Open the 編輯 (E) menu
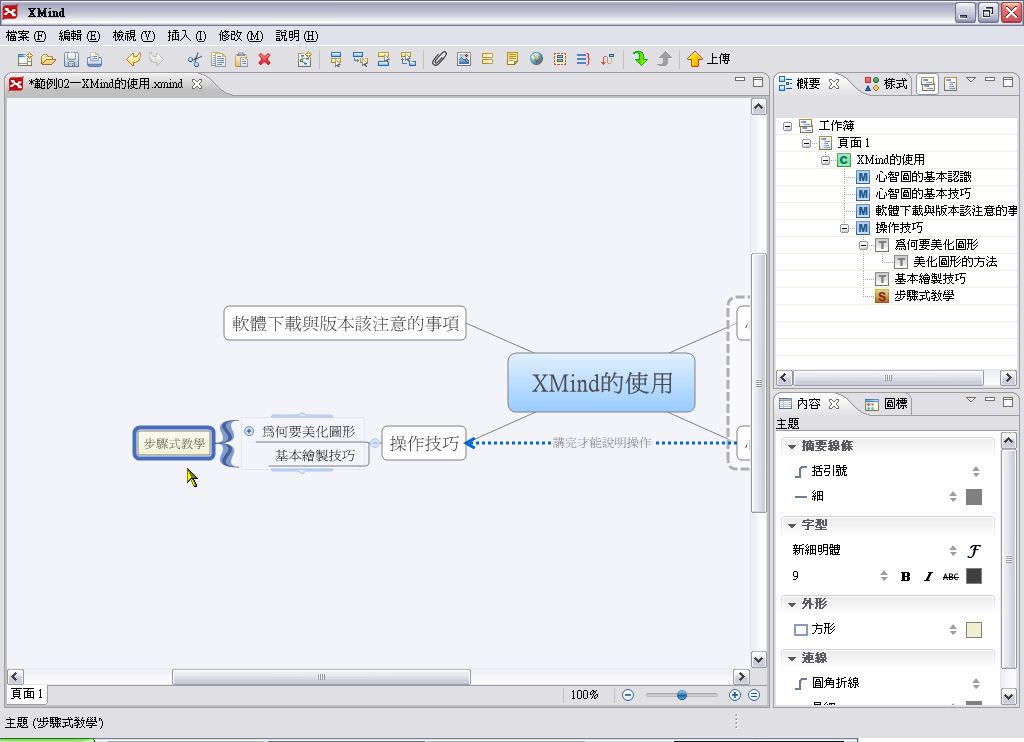 coord(79,36)
